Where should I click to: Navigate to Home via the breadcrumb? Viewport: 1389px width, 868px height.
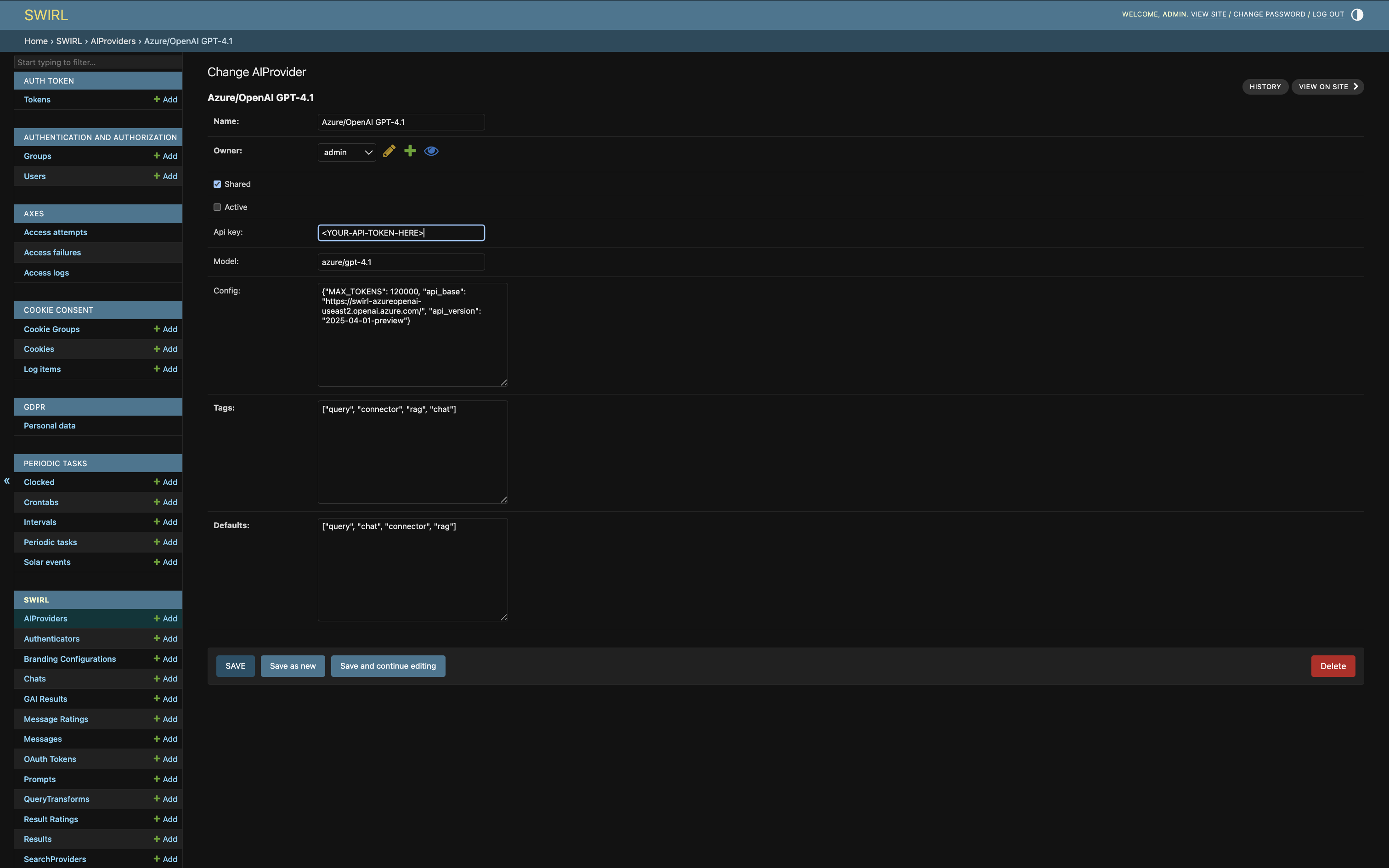pos(35,41)
